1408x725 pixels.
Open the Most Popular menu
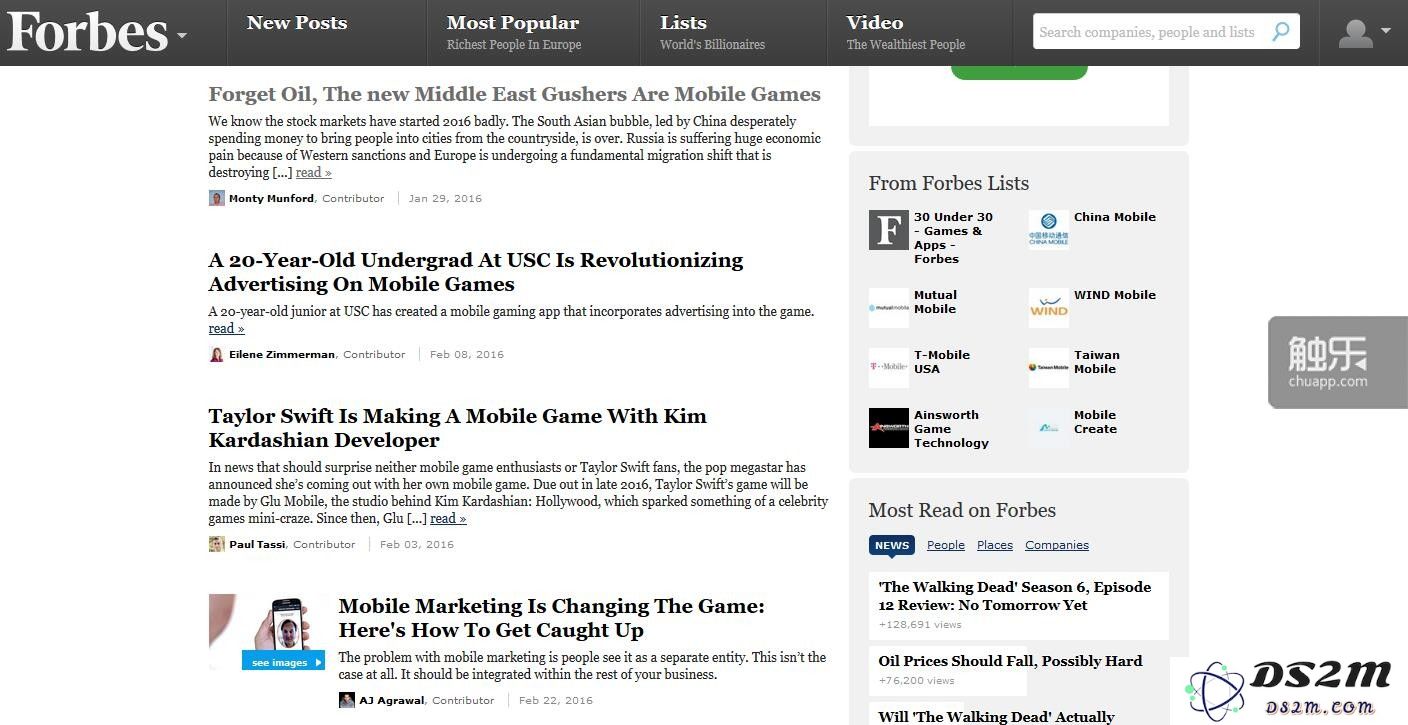(513, 23)
